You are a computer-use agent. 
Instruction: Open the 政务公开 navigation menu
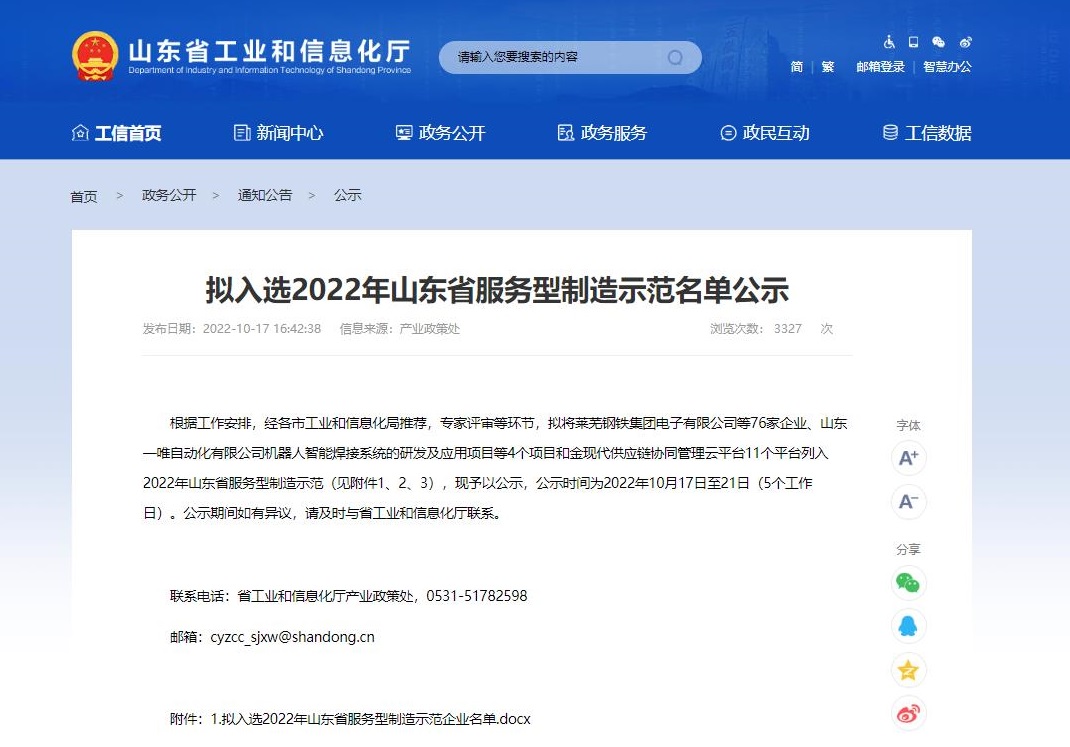click(441, 133)
